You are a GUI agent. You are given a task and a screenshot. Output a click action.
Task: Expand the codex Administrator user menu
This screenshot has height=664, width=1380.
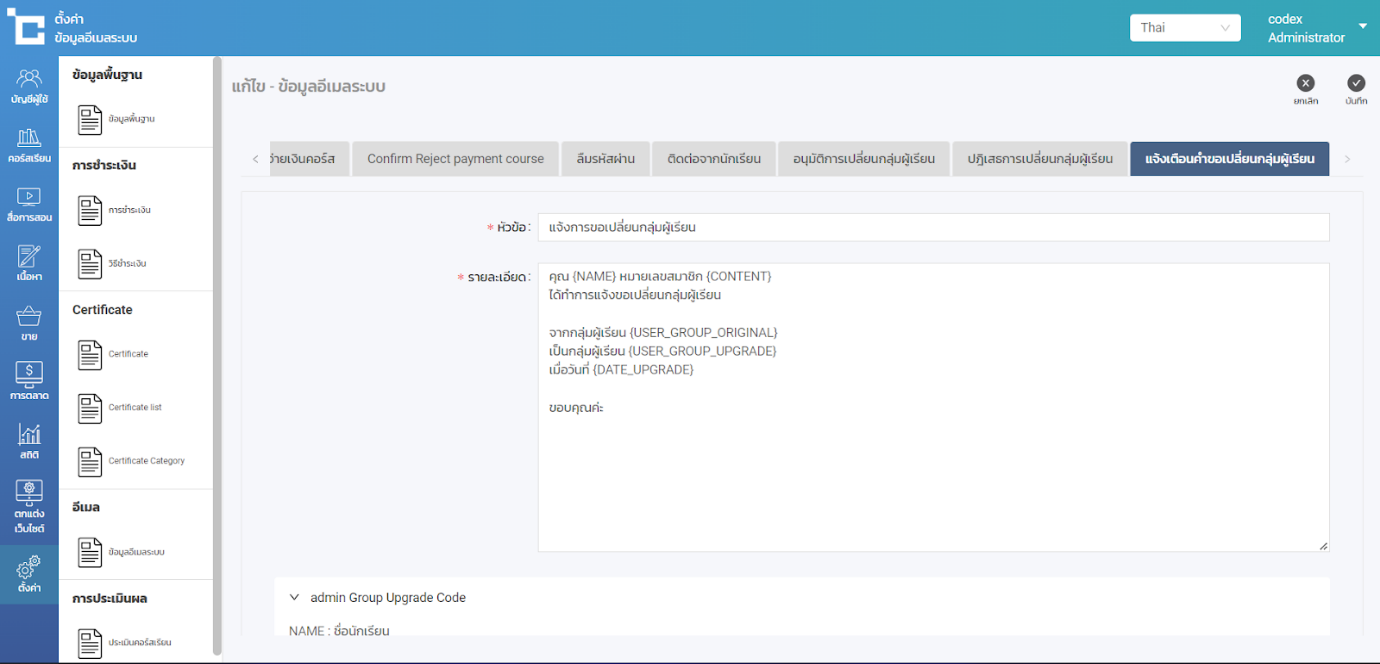(x=1362, y=27)
